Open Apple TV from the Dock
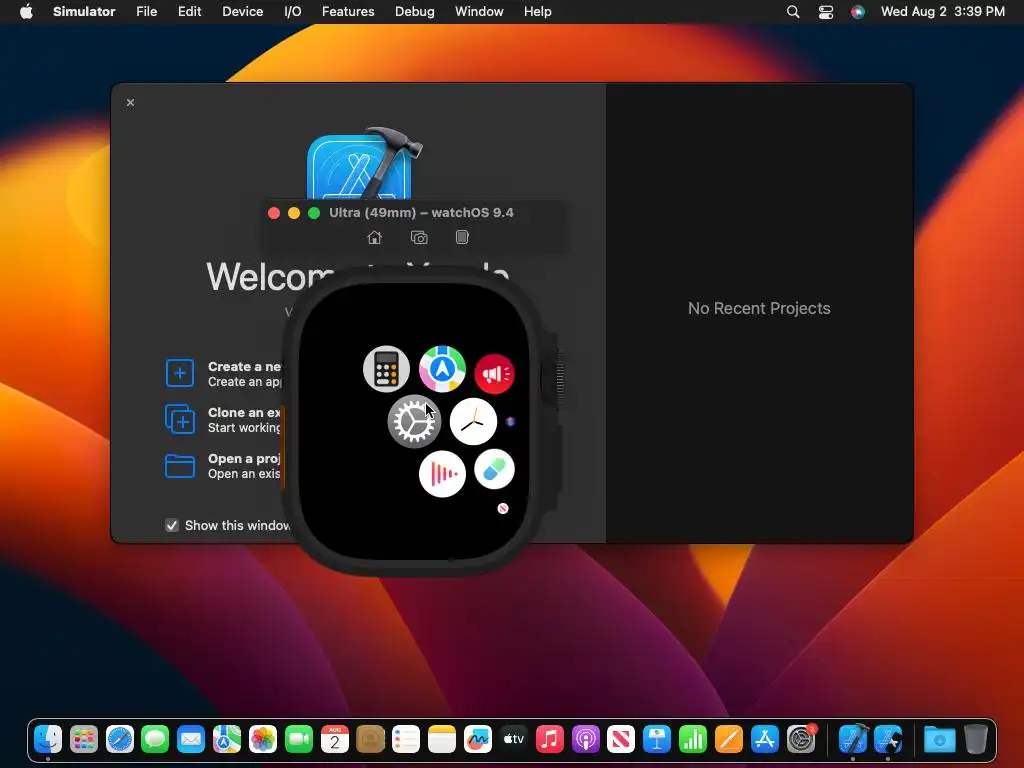The image size is (1024, 768). coord(513,739)
